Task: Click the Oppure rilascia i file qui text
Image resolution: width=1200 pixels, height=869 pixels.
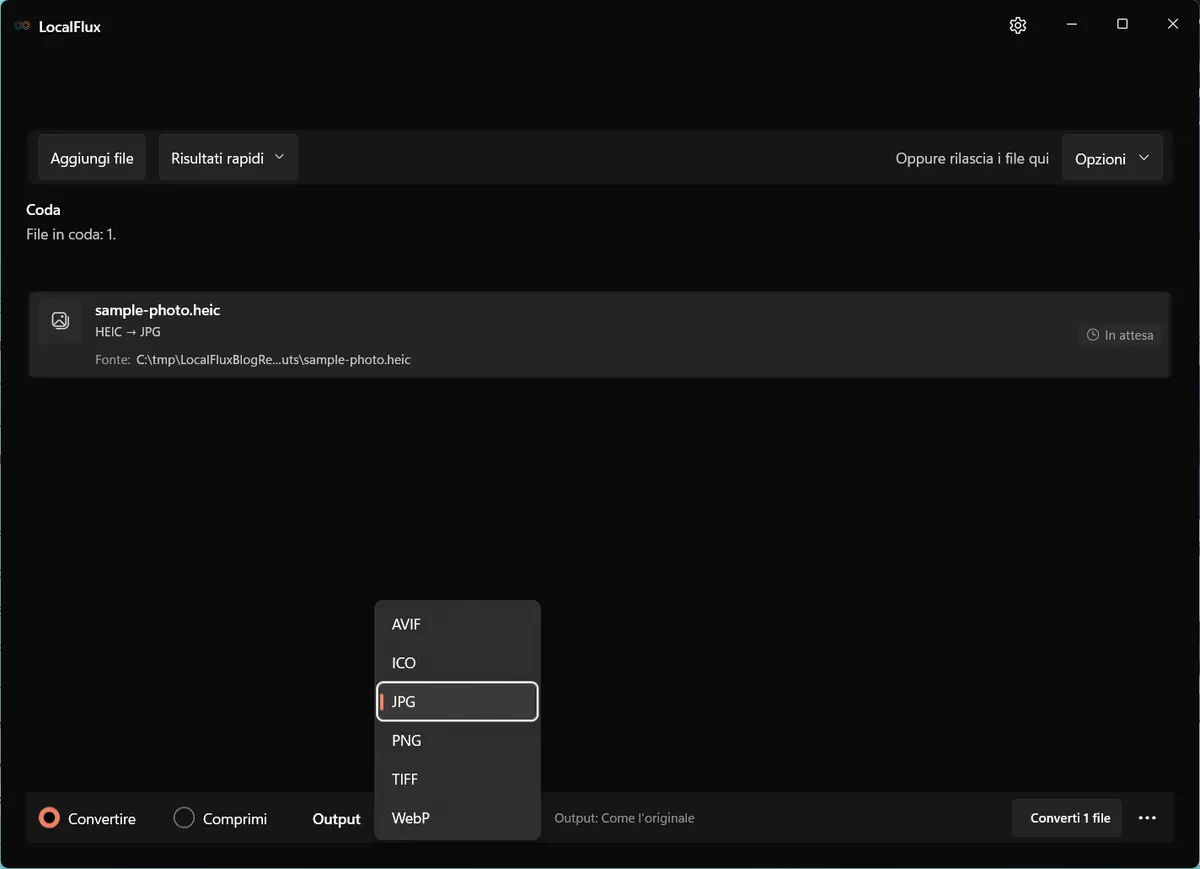Action: click(x=972, y=159)
